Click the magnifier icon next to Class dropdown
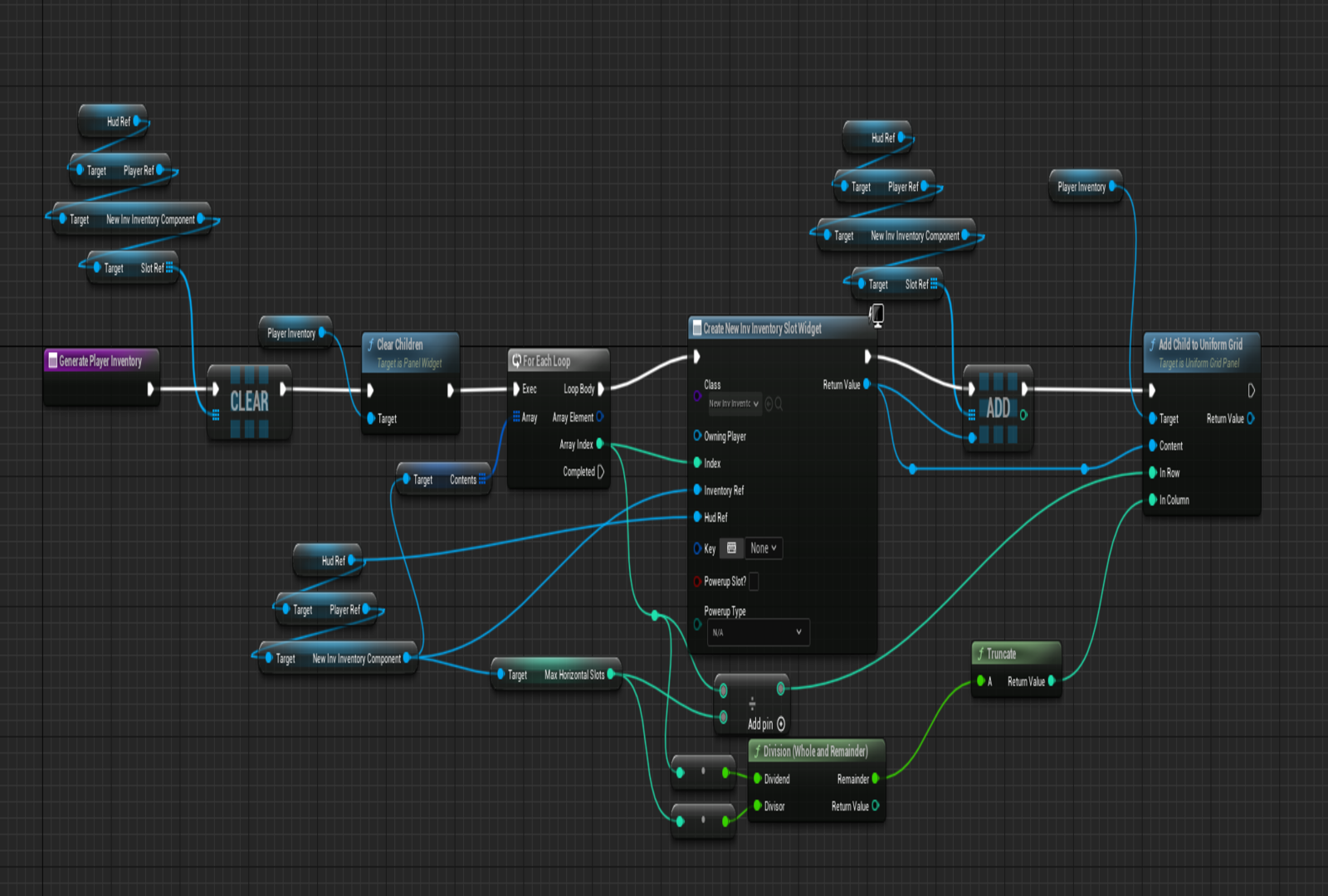 (779, 404)
